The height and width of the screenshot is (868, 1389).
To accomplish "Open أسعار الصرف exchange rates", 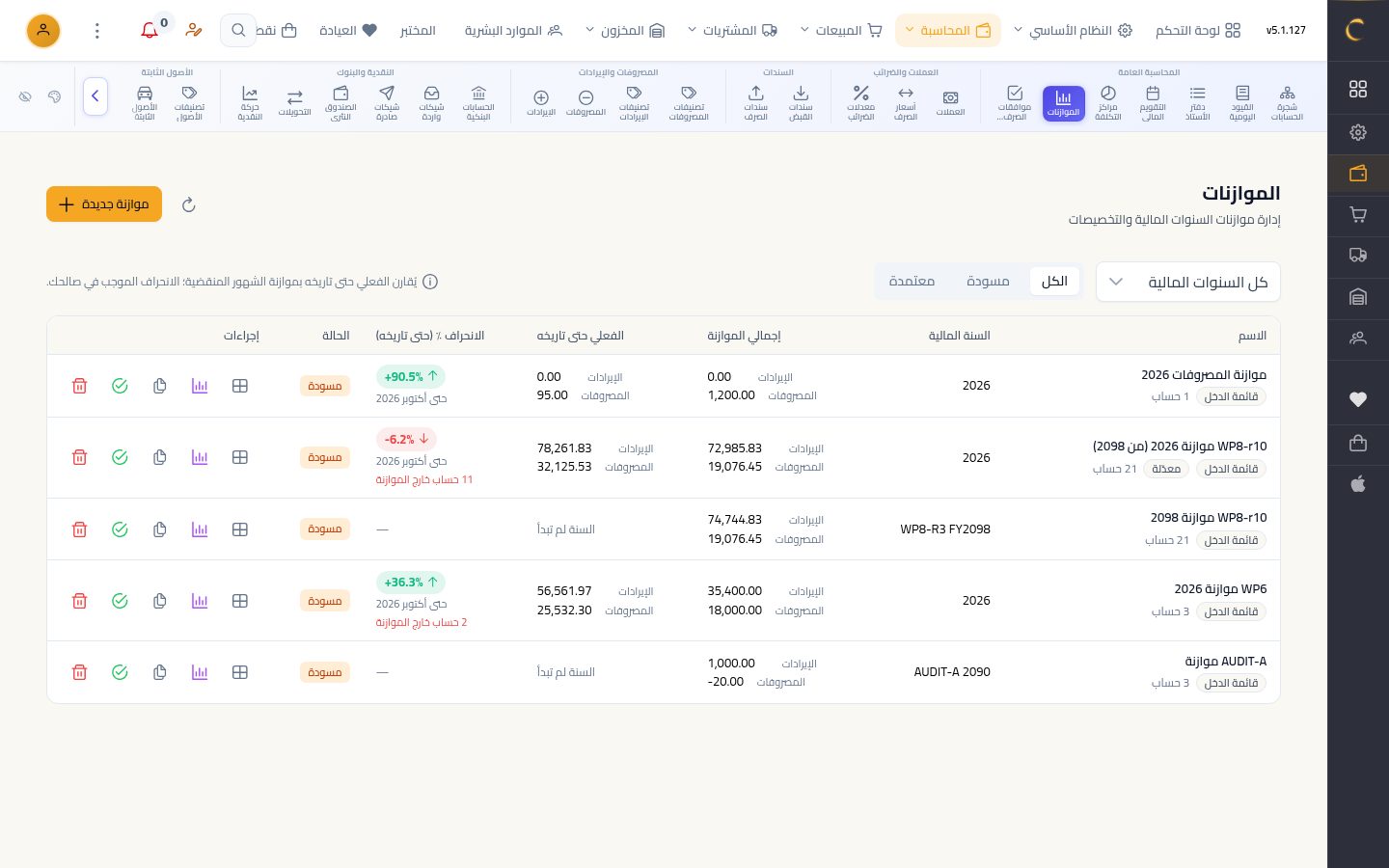I will pos(906,102).
